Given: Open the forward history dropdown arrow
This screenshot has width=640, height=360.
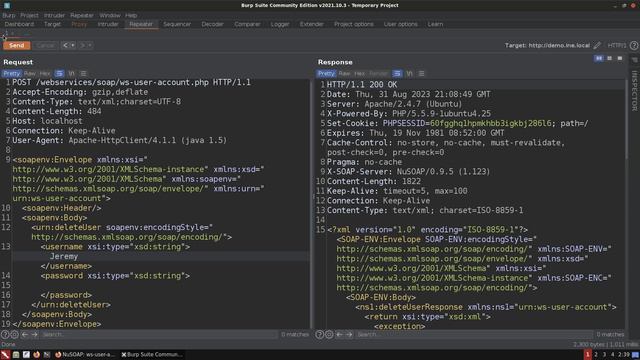Looking at the screenshot, I should (90, 45).
